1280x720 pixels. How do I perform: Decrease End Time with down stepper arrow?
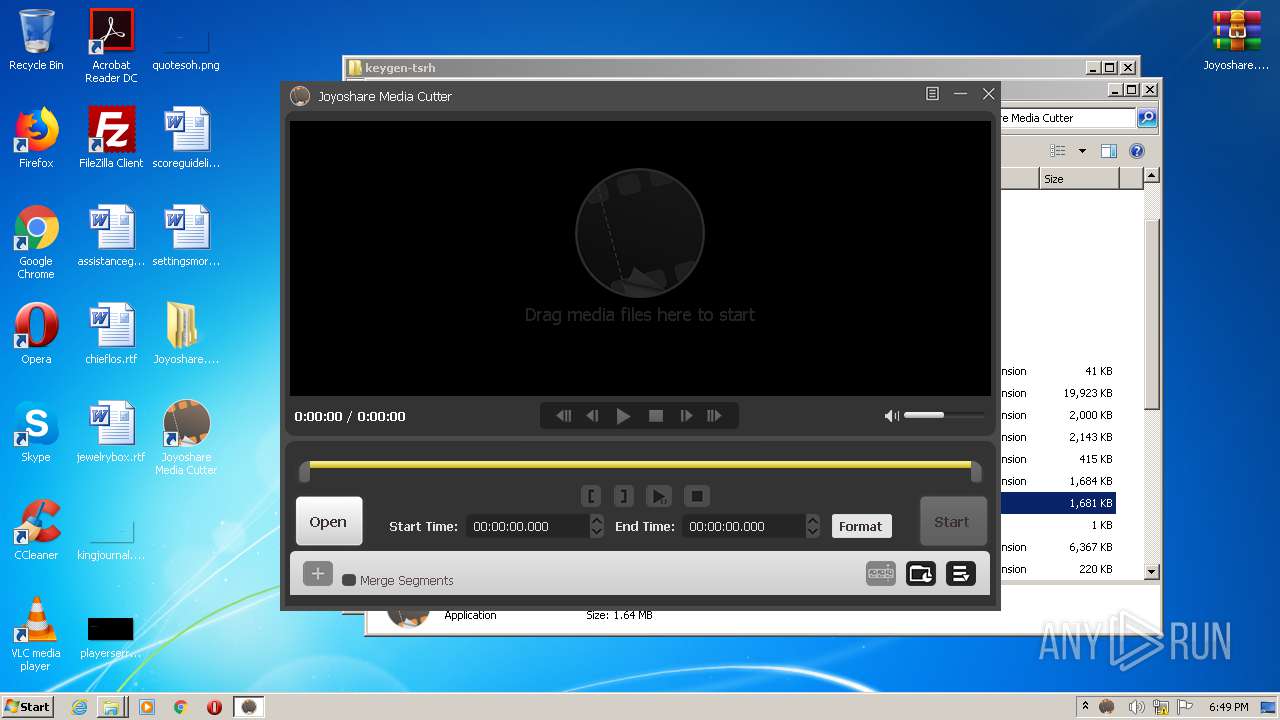click(x=813, y=532)
